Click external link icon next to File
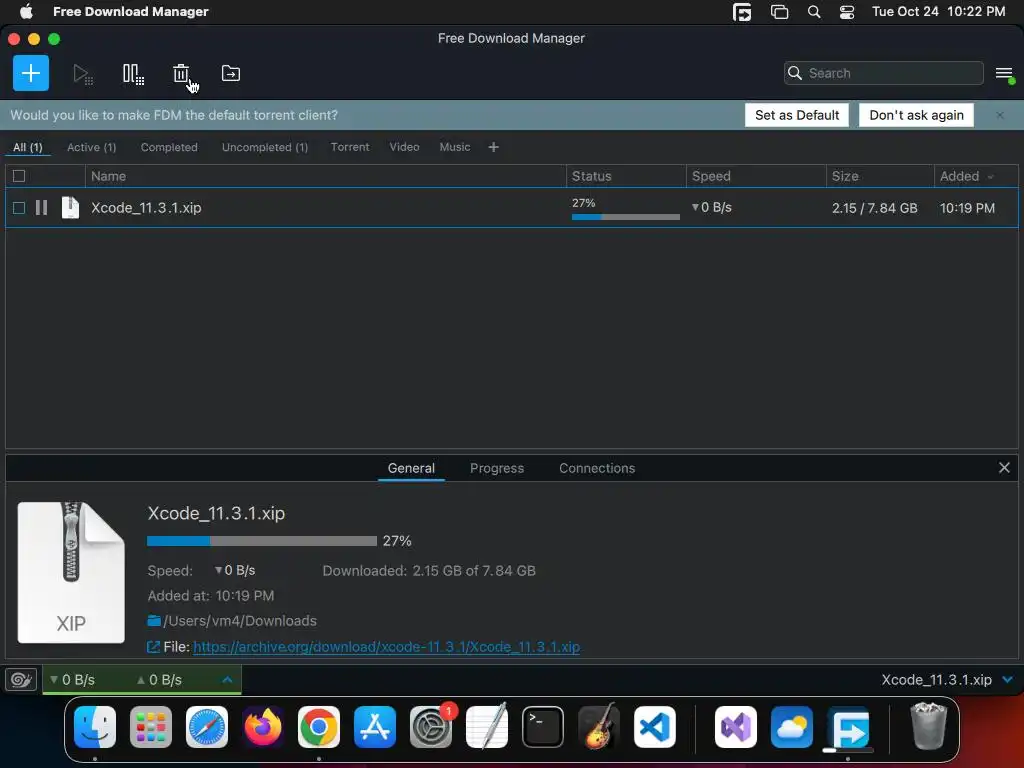This screenshot has width=1024, height=768. (153, 647)
